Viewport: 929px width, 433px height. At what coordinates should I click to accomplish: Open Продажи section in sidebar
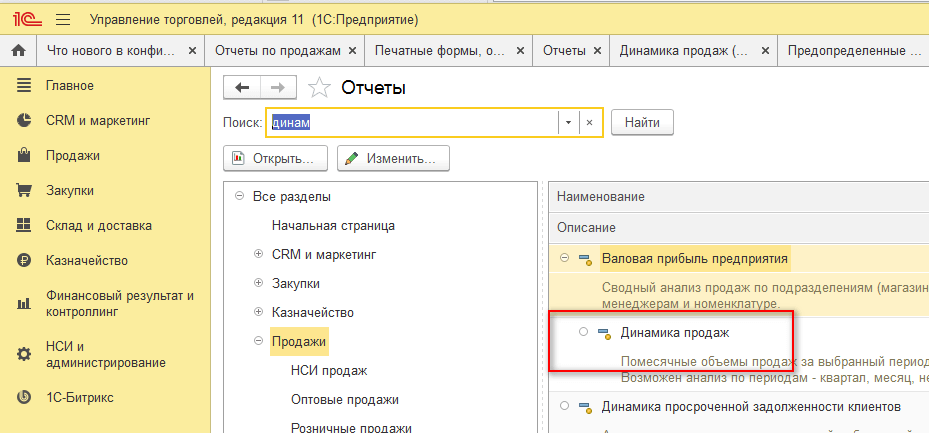[x=72, y=155]
